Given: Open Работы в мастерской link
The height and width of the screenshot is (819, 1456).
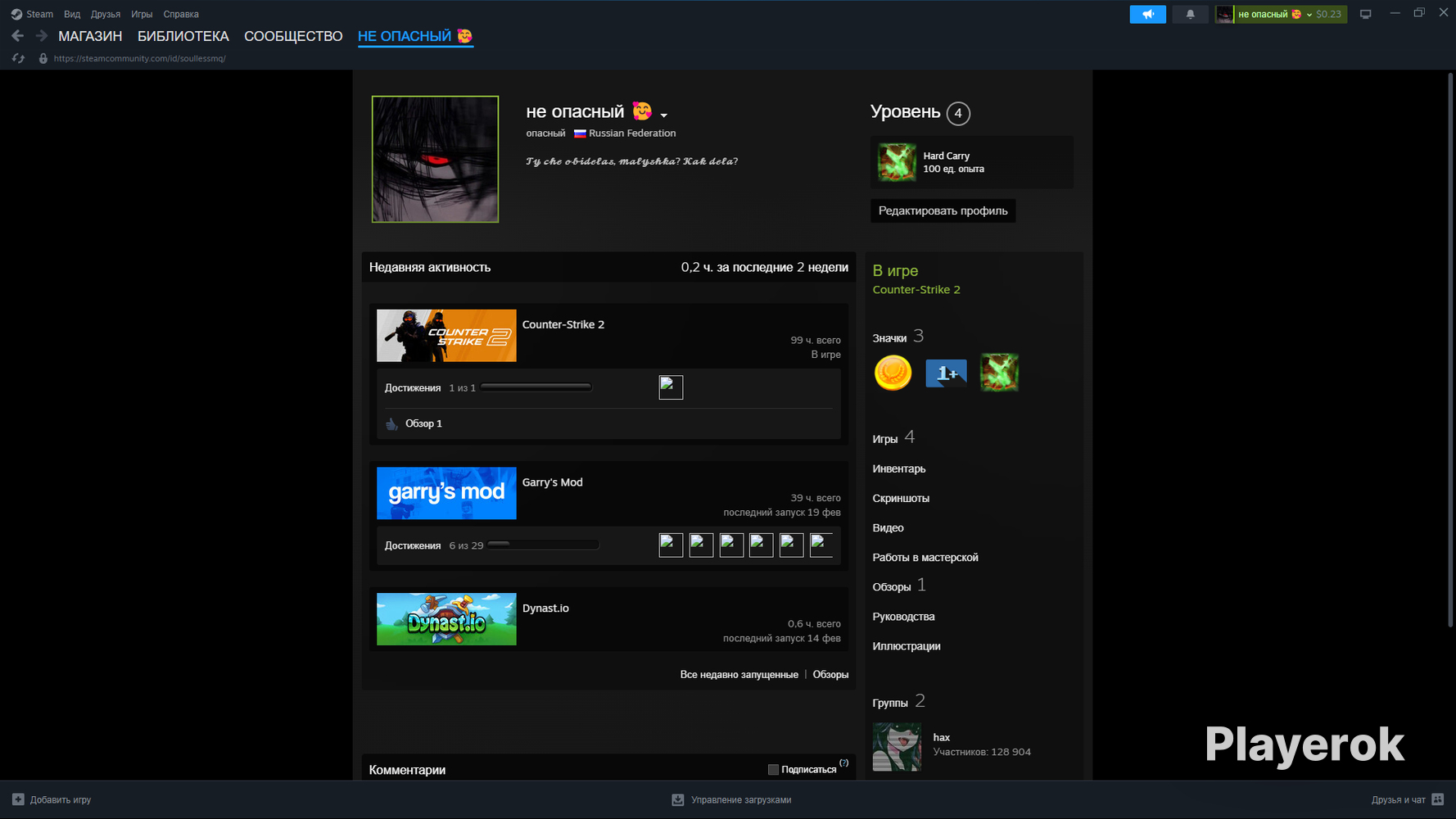Looking at the screenshot, I should click(925, 557).
